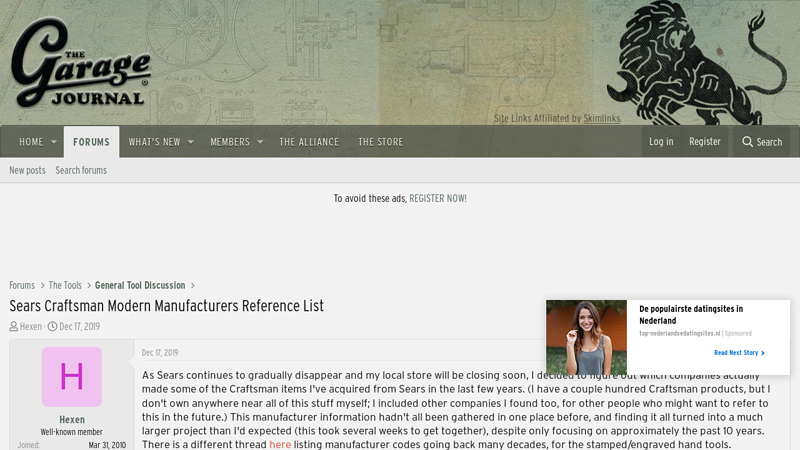Click 'Well-known member' user title text
Screen dimensions: 800x450
pyautogui.click(x=72, y=432)
